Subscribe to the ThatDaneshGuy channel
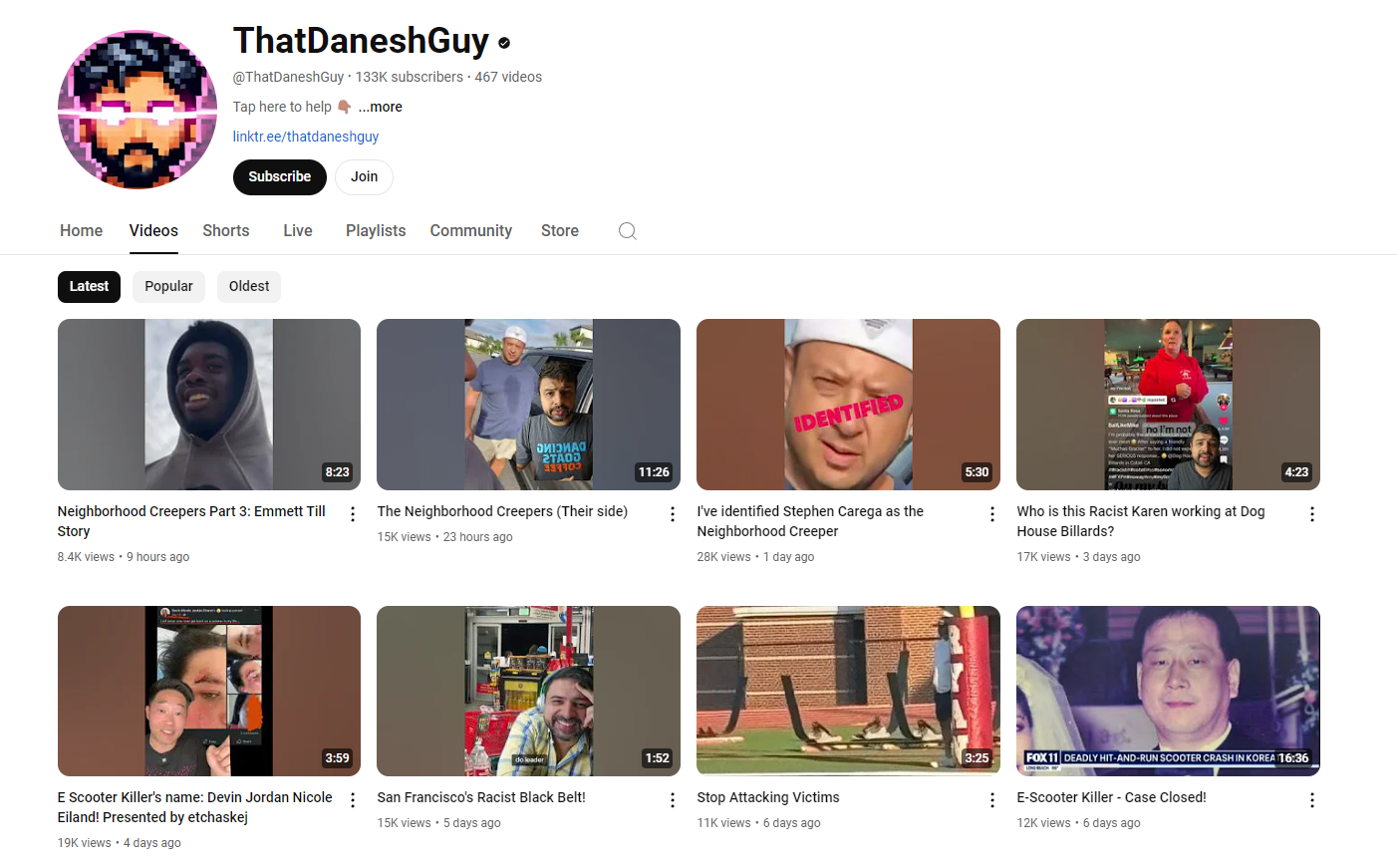 pos(279,177)
